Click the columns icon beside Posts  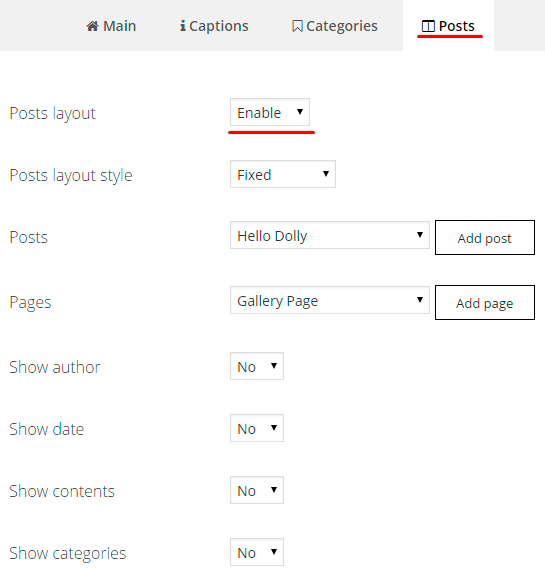[428, 26]
